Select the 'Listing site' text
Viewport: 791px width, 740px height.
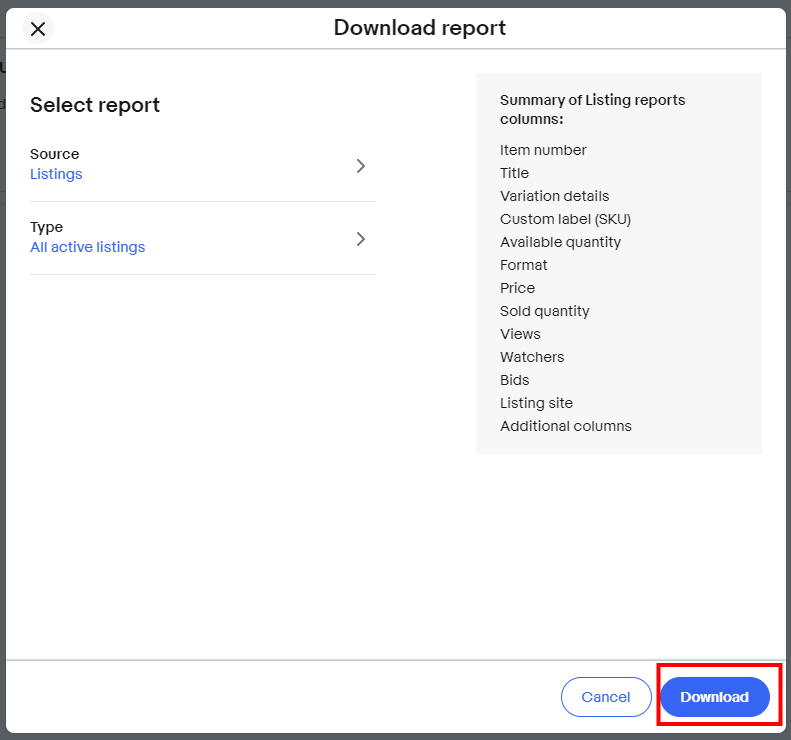coord(536,403)
